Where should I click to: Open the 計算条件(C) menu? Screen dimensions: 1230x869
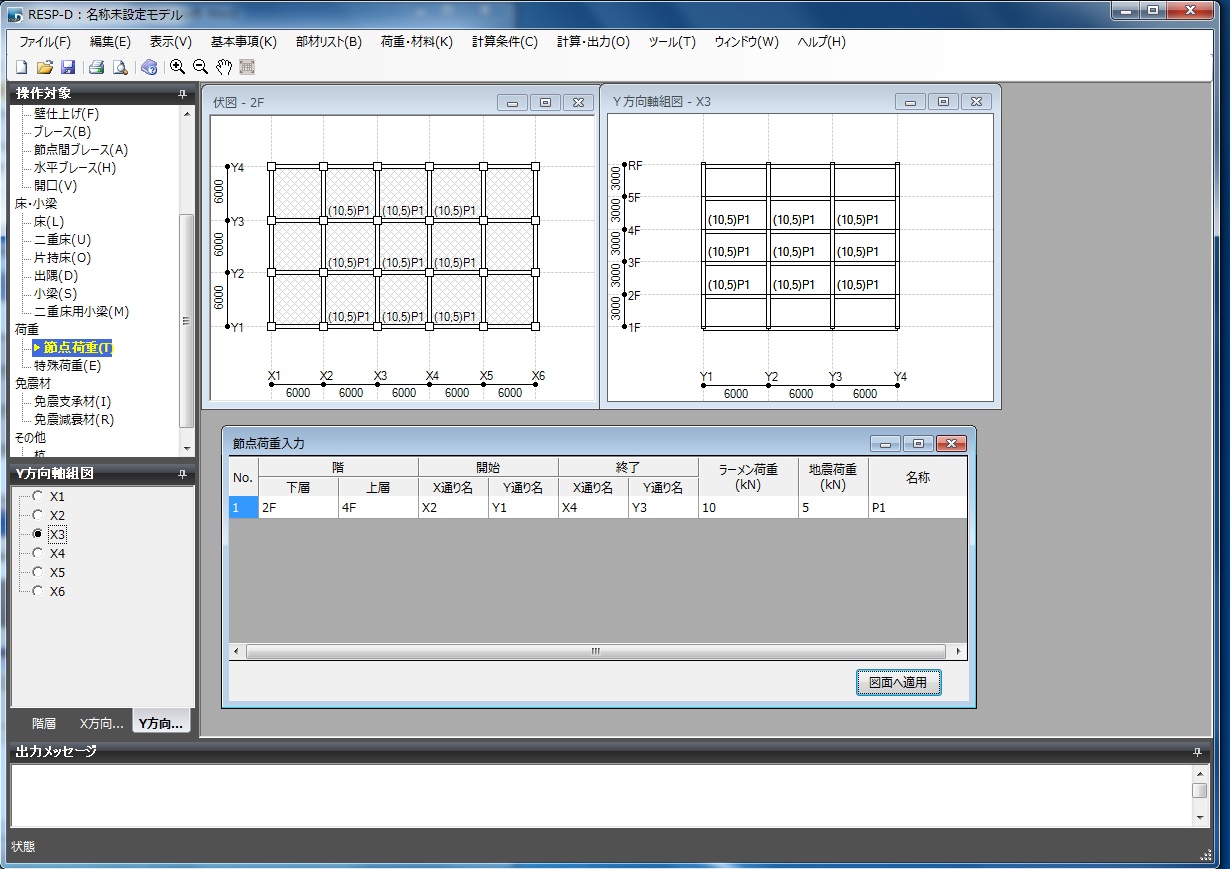[505, 42]
